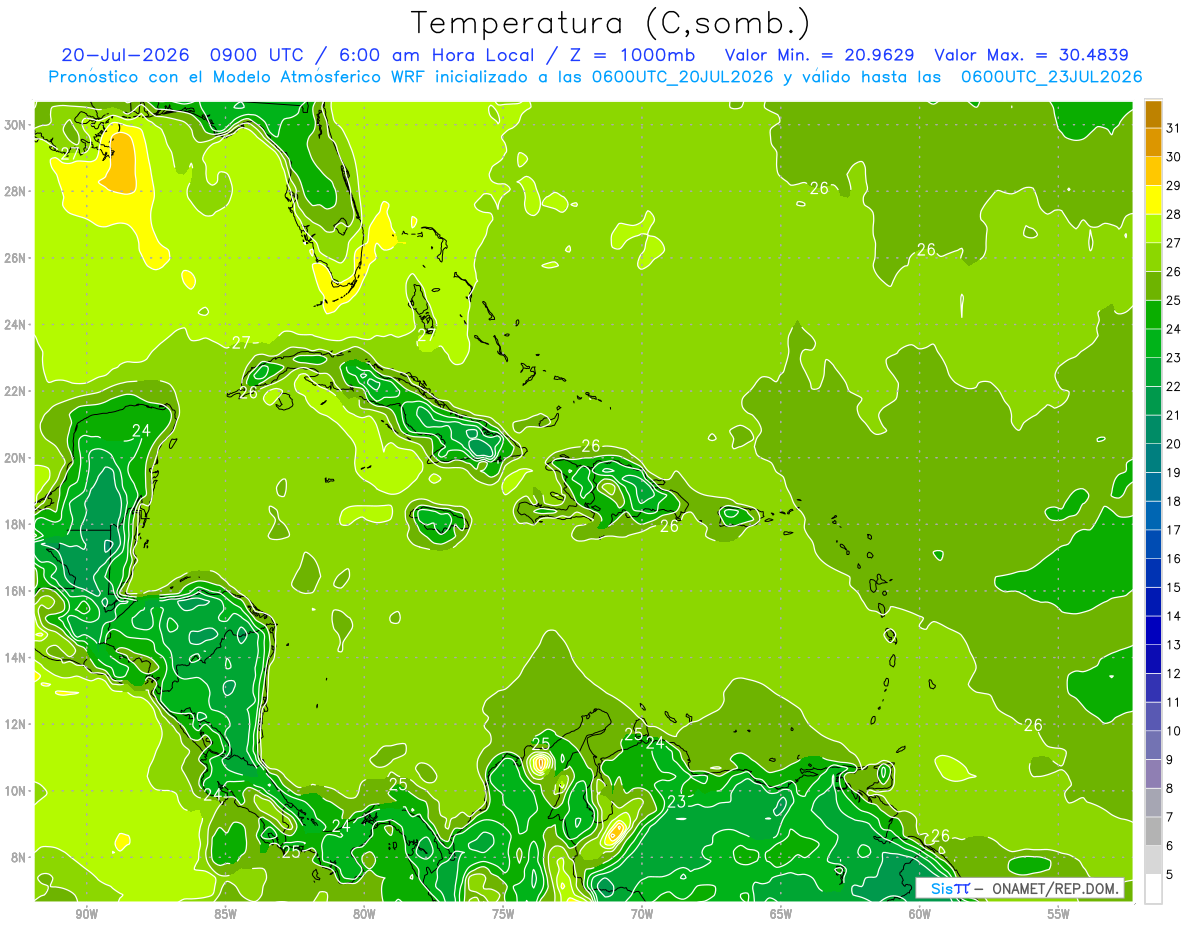1200x927 pixels.
Task: Pick the blue swatch between 15 and 16
Action: click(x=1153, y=573)
